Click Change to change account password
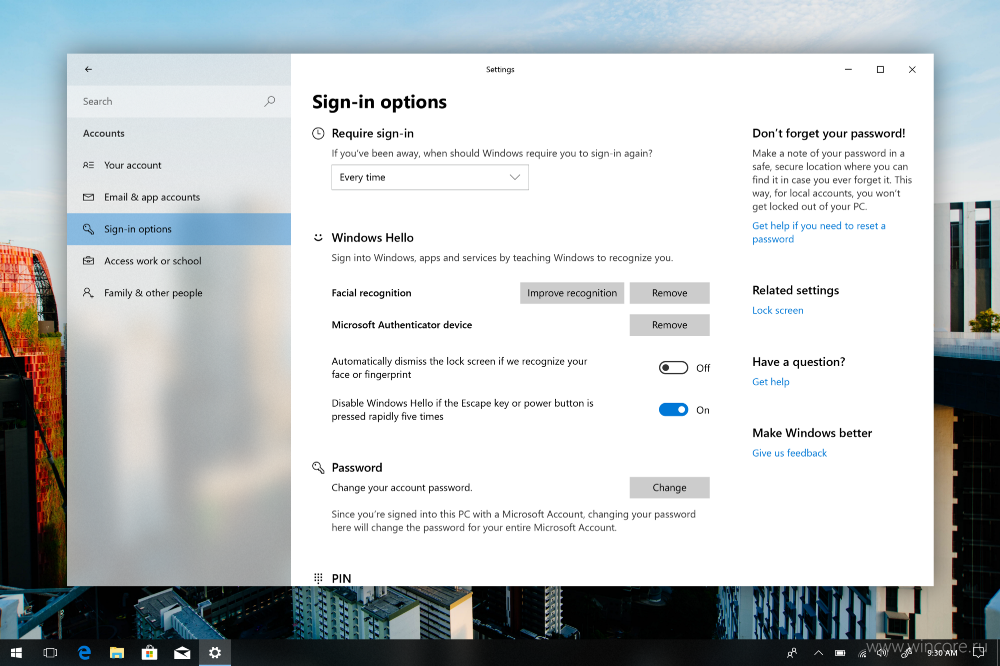The image size is (1000, 666). pyautogui.click(x=670, y=487)
